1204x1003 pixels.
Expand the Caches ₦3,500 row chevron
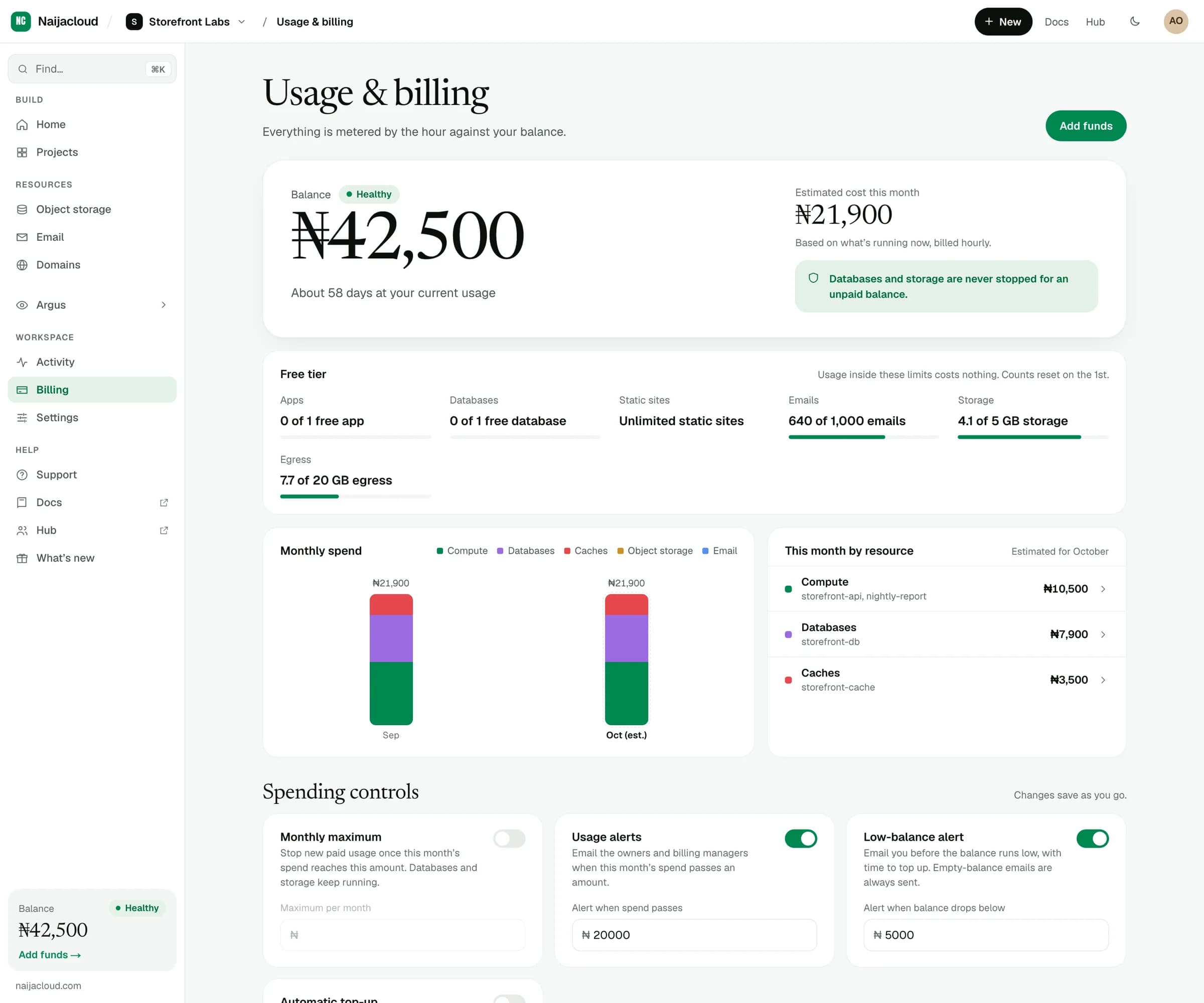pyautogui.click(x=1103, y=680)
